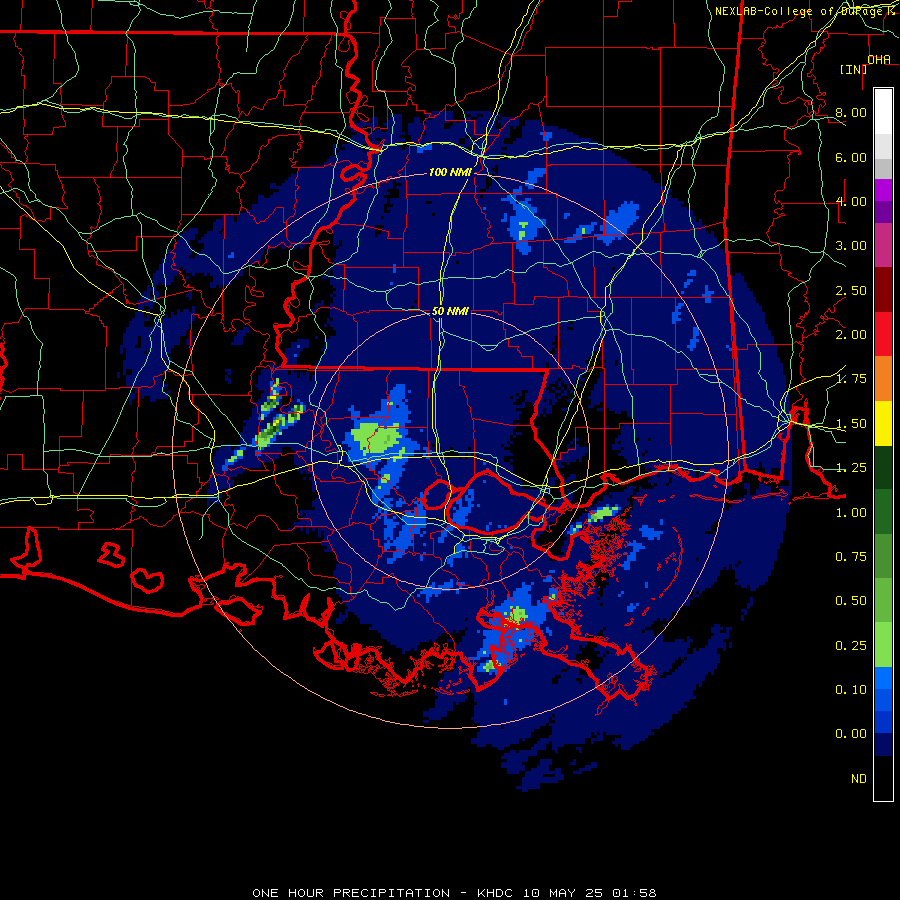900x900 pixels.
Task: Pick the bright red swatch above 2.00
Action: [883, 334]
